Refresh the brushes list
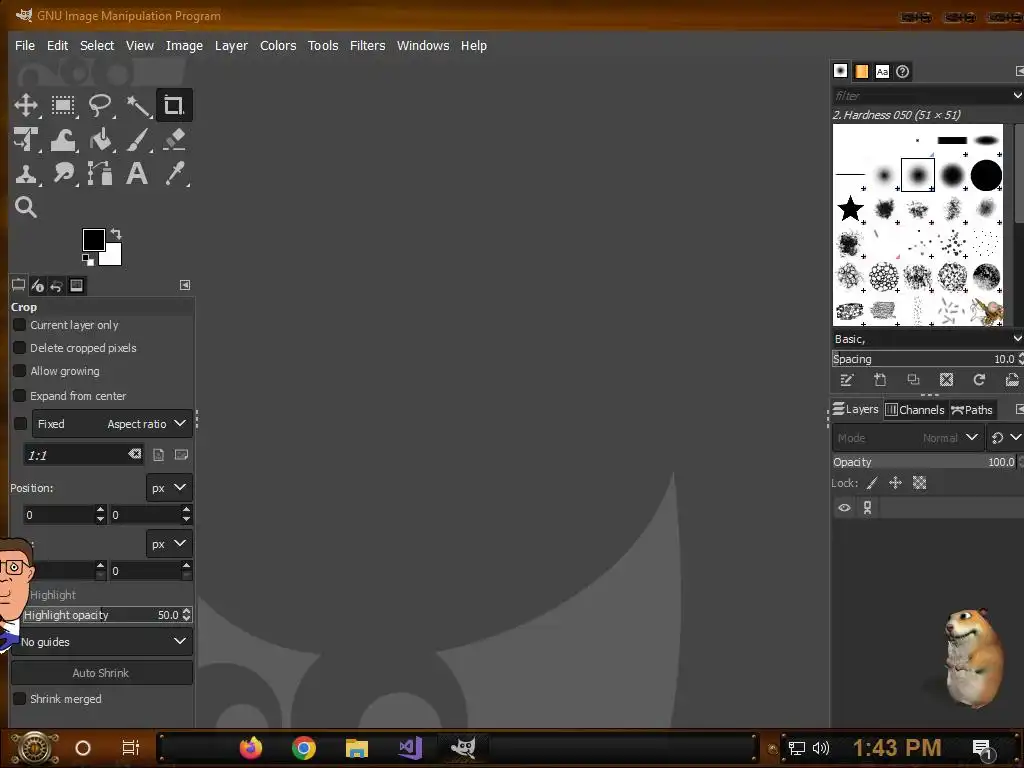1024x768 pixels. tap(979, 380)
